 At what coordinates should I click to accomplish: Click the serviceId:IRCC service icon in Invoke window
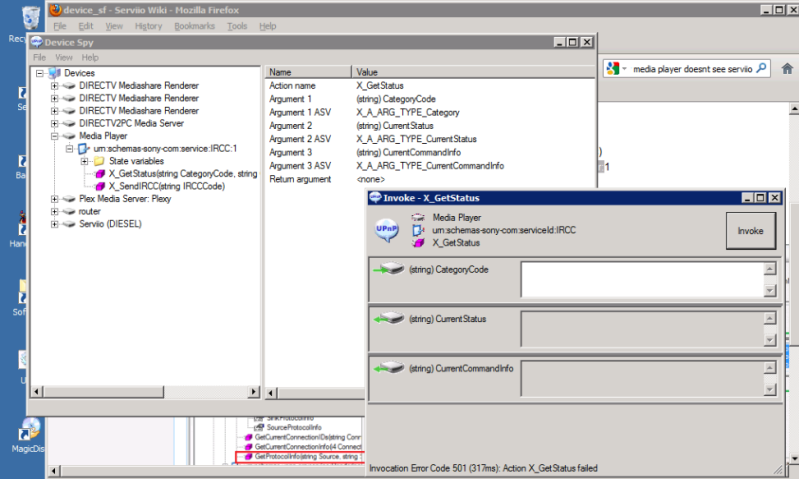pos(418,230)
